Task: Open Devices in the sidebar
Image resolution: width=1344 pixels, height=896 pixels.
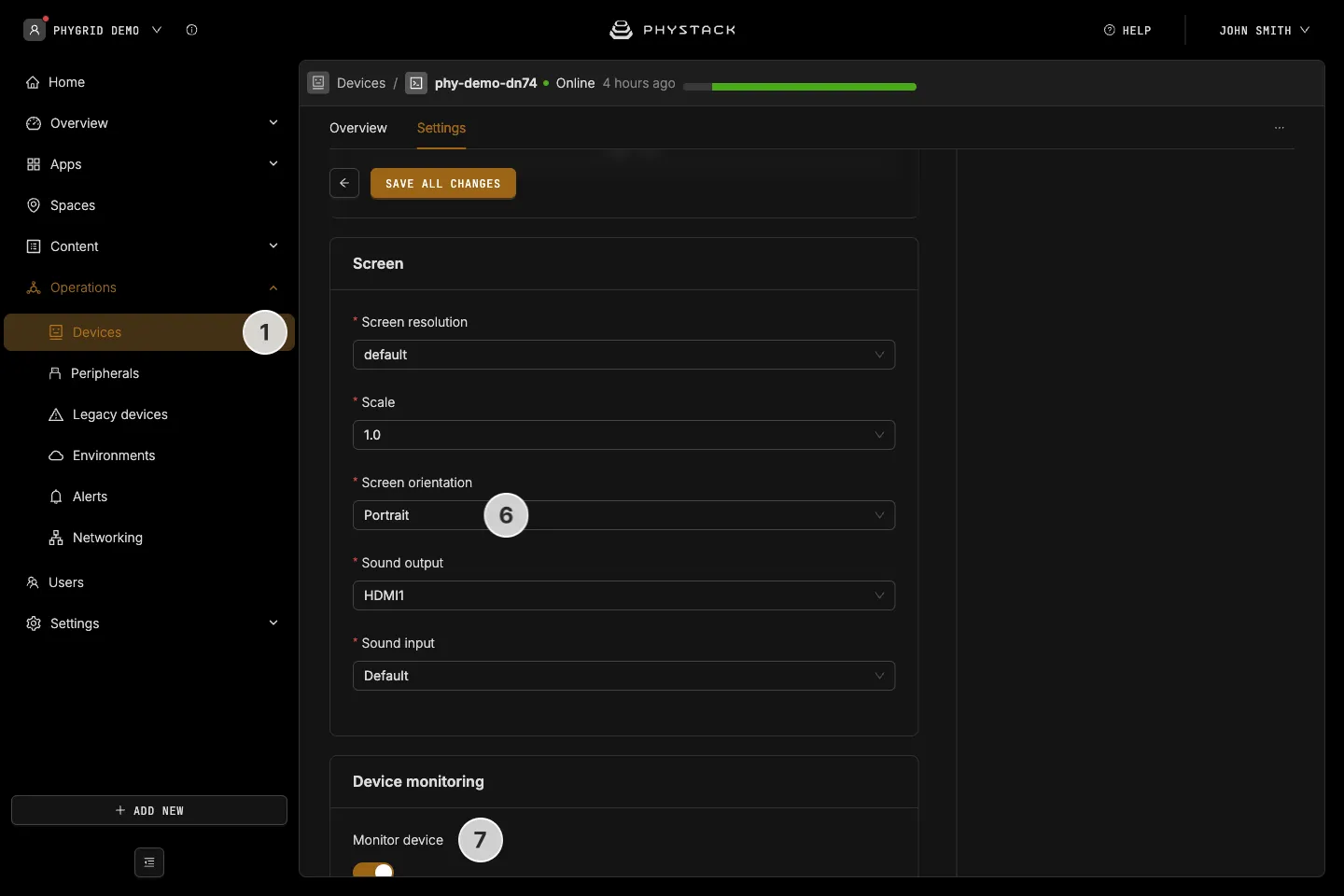Action: tap(149, 332)
